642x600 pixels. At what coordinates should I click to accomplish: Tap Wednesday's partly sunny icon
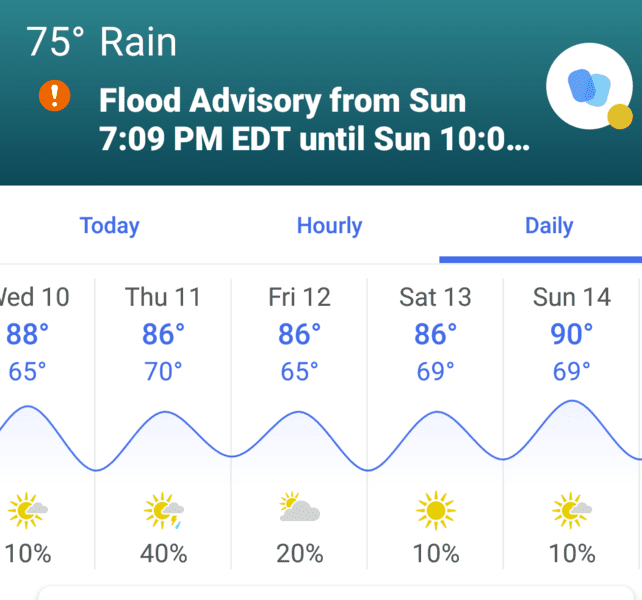tap(28, 510)
